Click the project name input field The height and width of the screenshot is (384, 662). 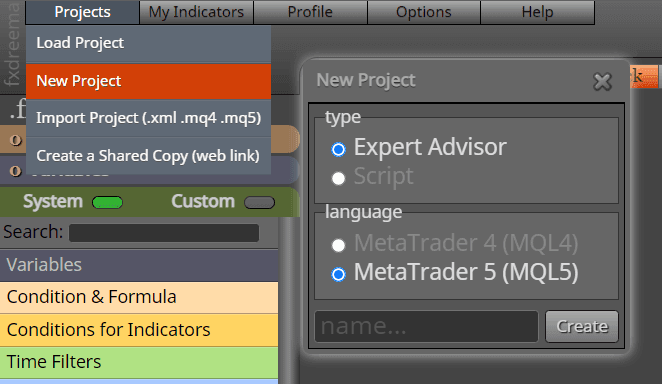(x=426, y=327)
